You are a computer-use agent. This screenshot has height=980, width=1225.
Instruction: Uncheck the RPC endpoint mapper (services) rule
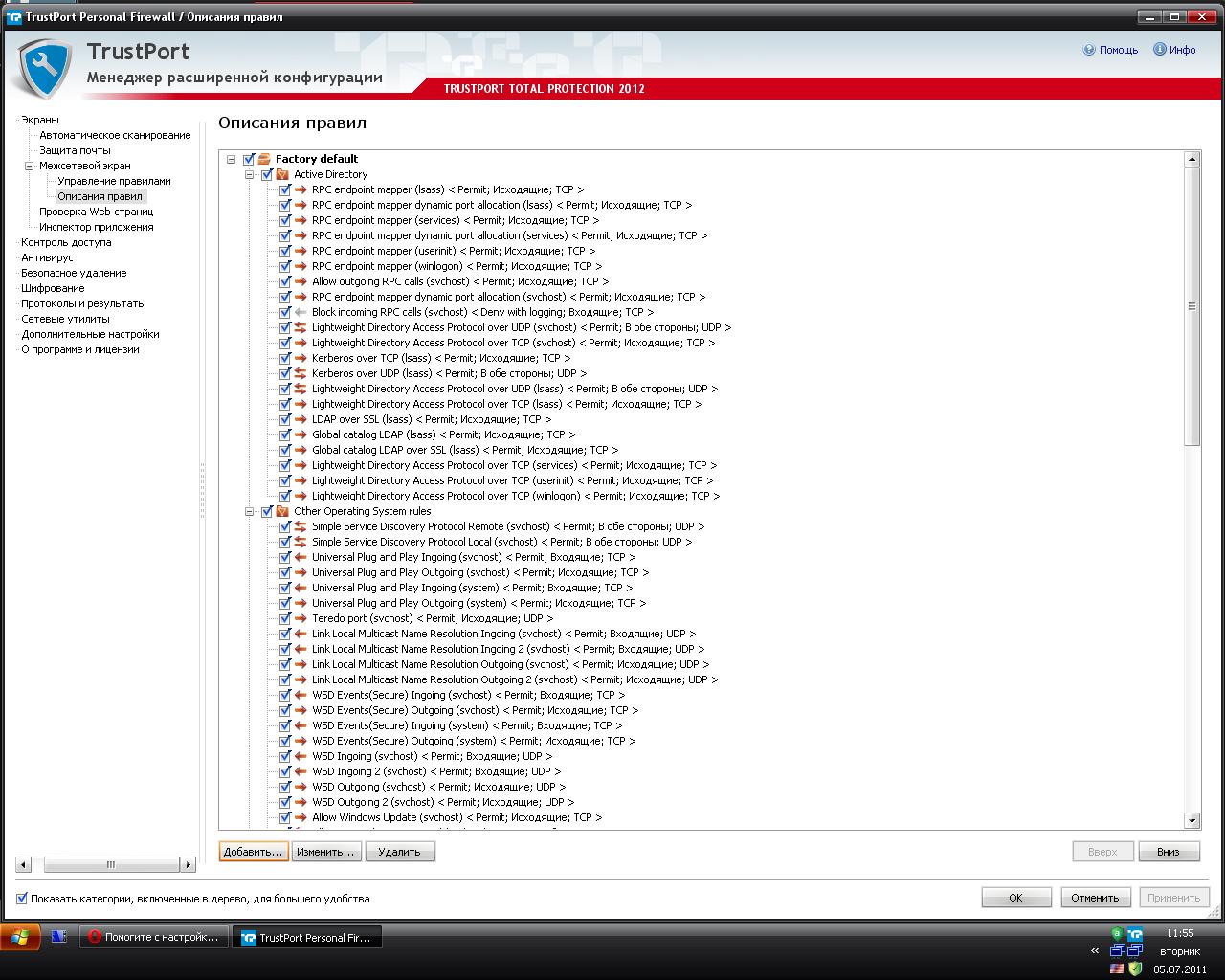[x=285, y=220]
